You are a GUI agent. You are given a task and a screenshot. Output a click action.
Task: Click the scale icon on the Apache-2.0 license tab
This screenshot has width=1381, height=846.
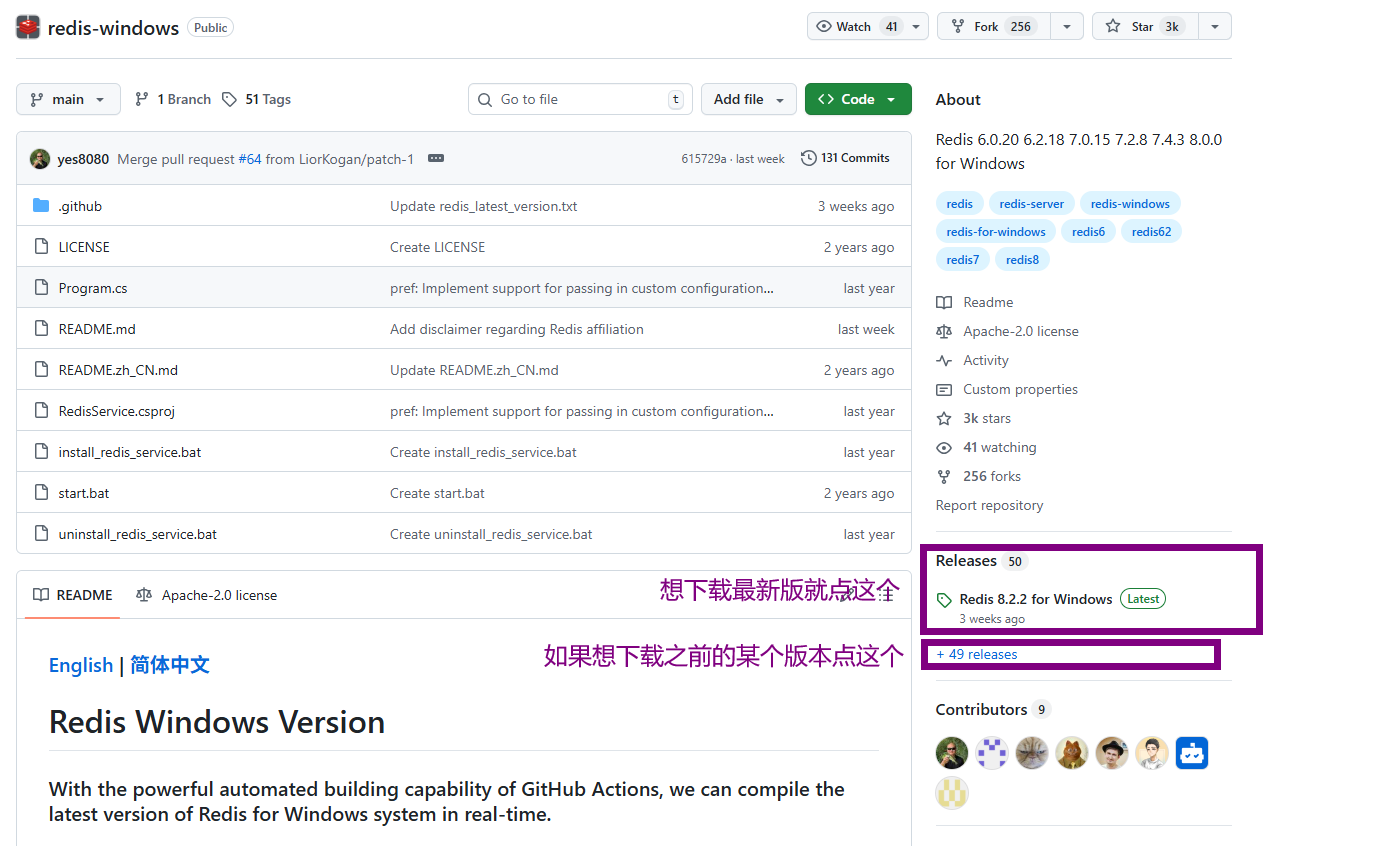pyautogui.click(x=144, y=595)
